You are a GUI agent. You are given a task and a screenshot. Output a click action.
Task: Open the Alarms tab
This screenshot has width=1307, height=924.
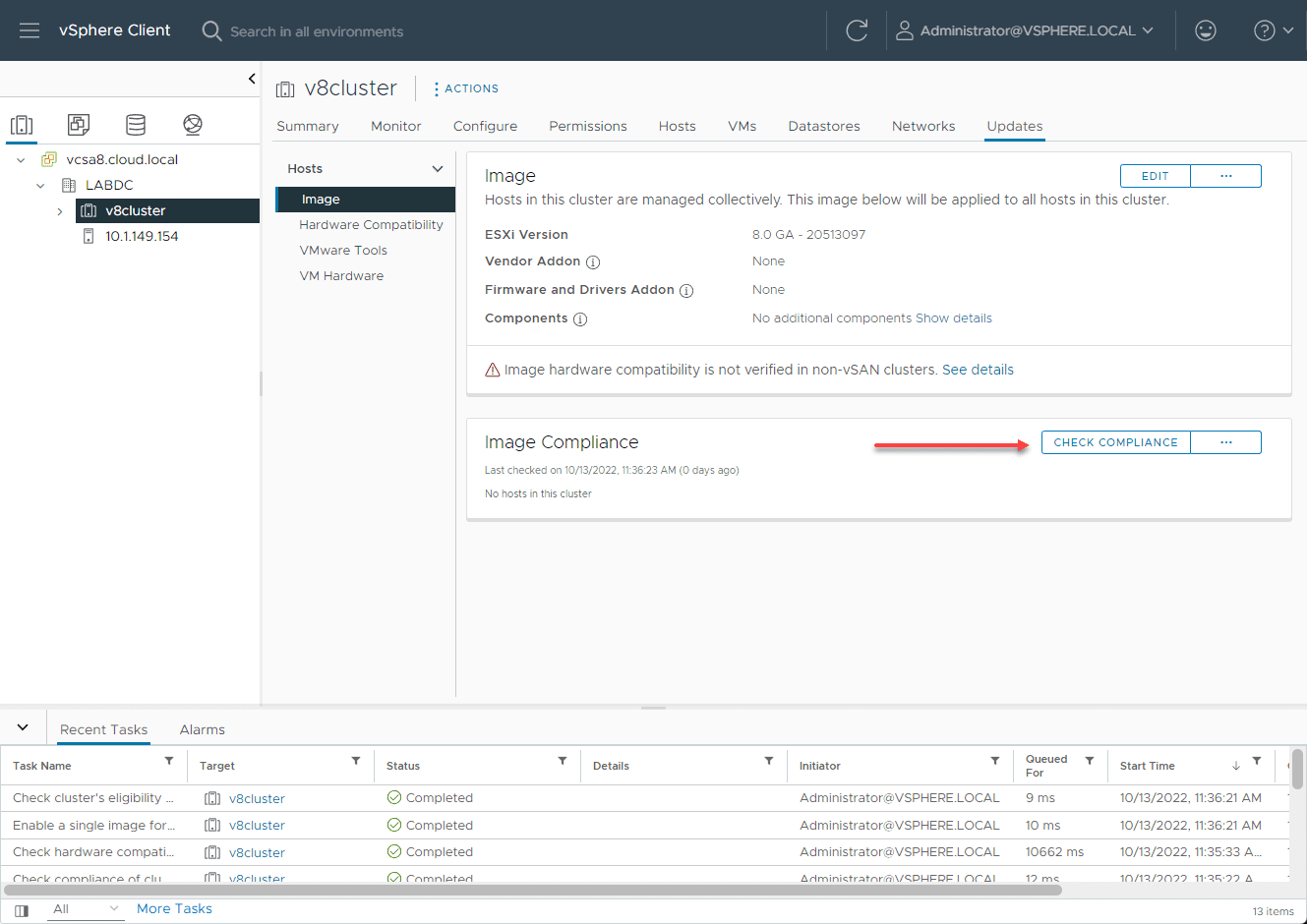tap(202, 729)
